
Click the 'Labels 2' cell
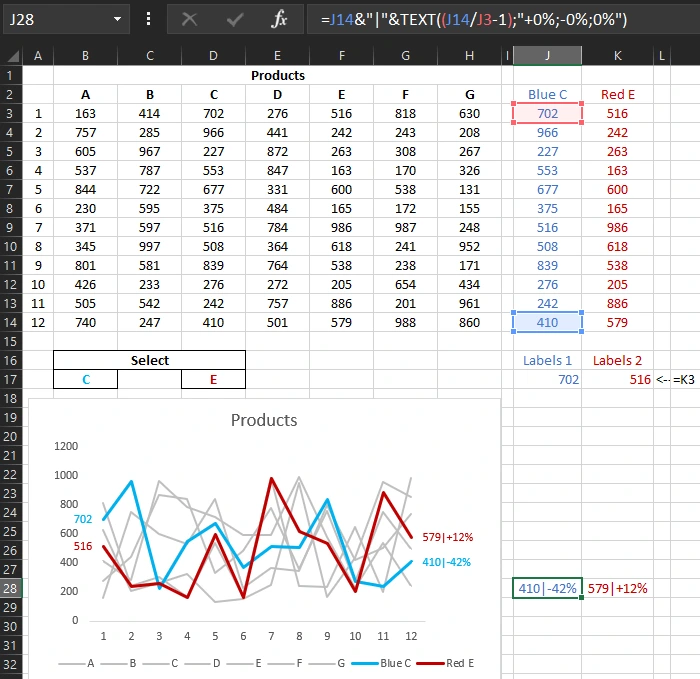tap(617, 360)
